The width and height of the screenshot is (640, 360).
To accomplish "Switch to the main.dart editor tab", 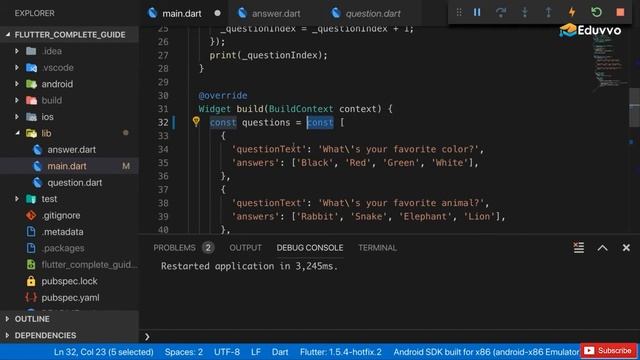I will pos(182,13).
